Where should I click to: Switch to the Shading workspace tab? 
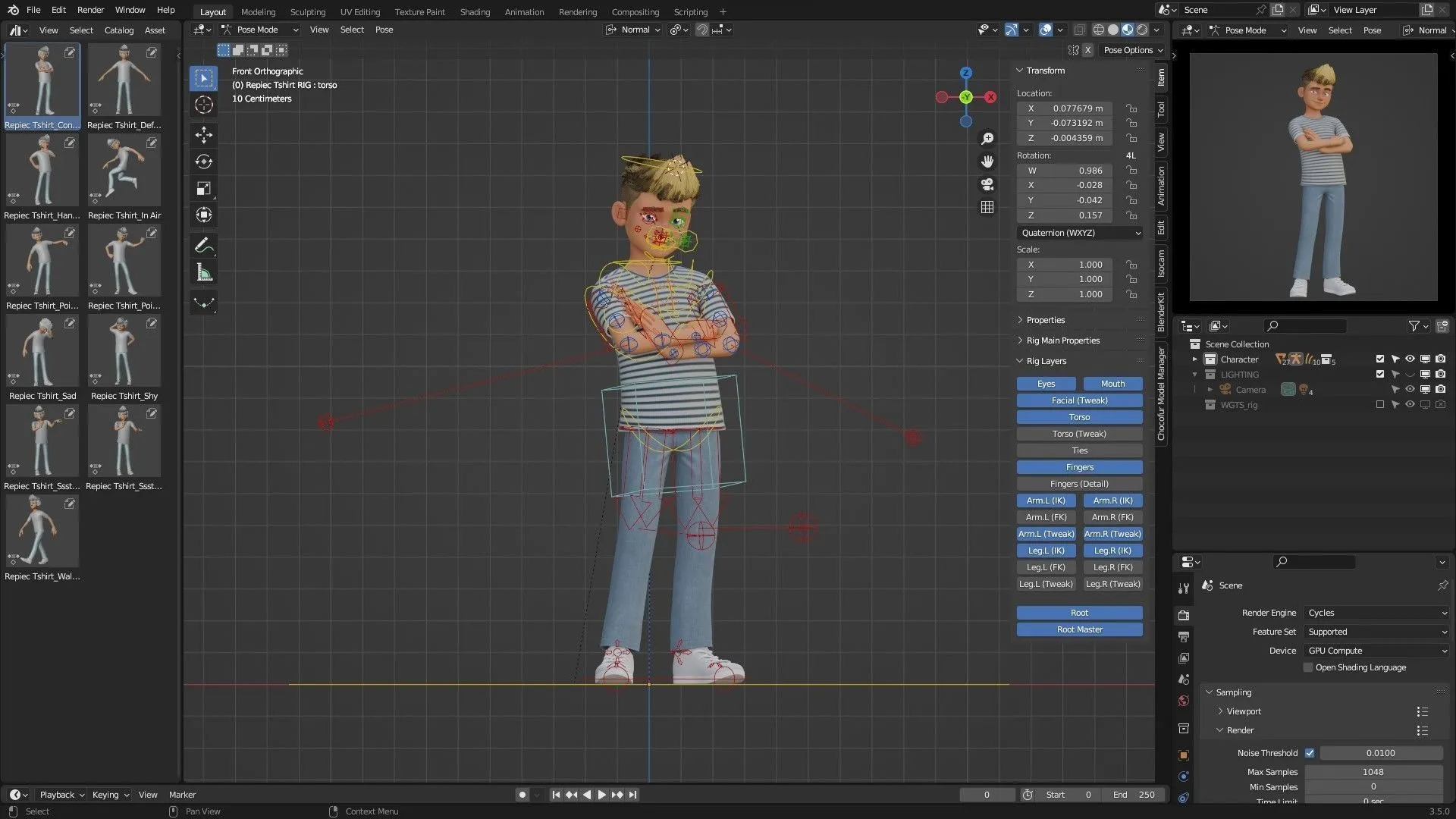click(x=475, y=11)
